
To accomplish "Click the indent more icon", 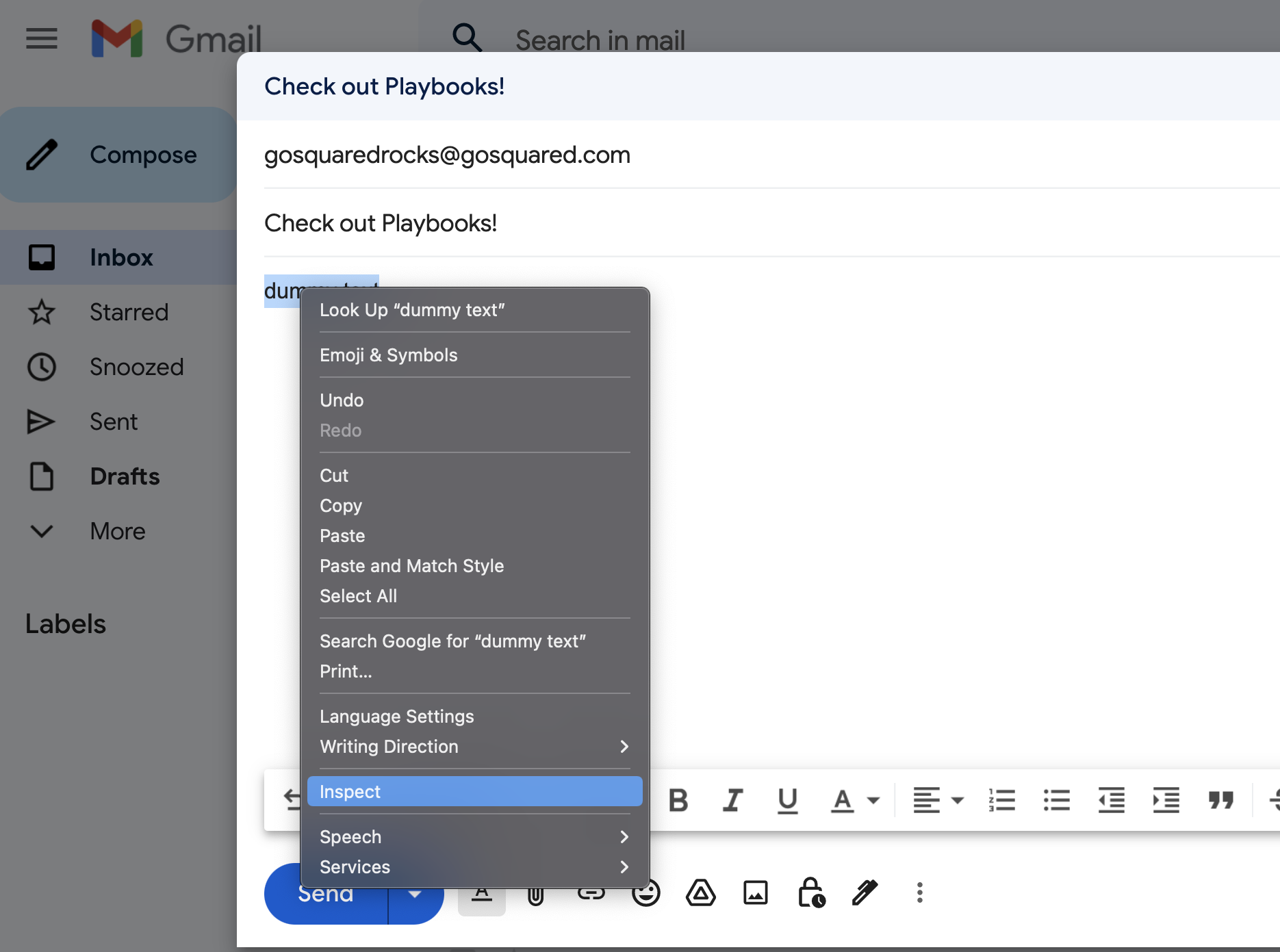I will tap(1166, 800).
